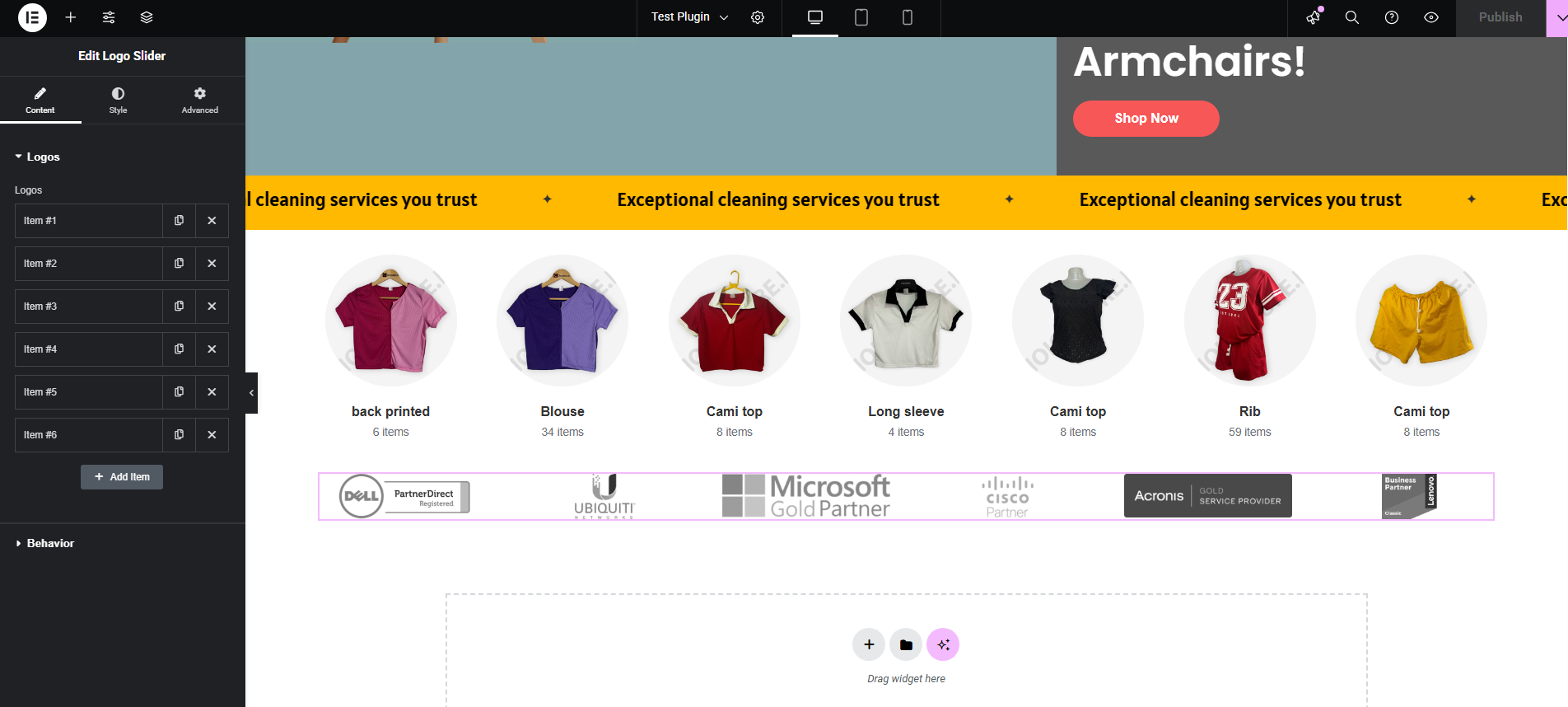1568x707 pixels.
Task: Click the Add Item button
Action: click(122, 477)
